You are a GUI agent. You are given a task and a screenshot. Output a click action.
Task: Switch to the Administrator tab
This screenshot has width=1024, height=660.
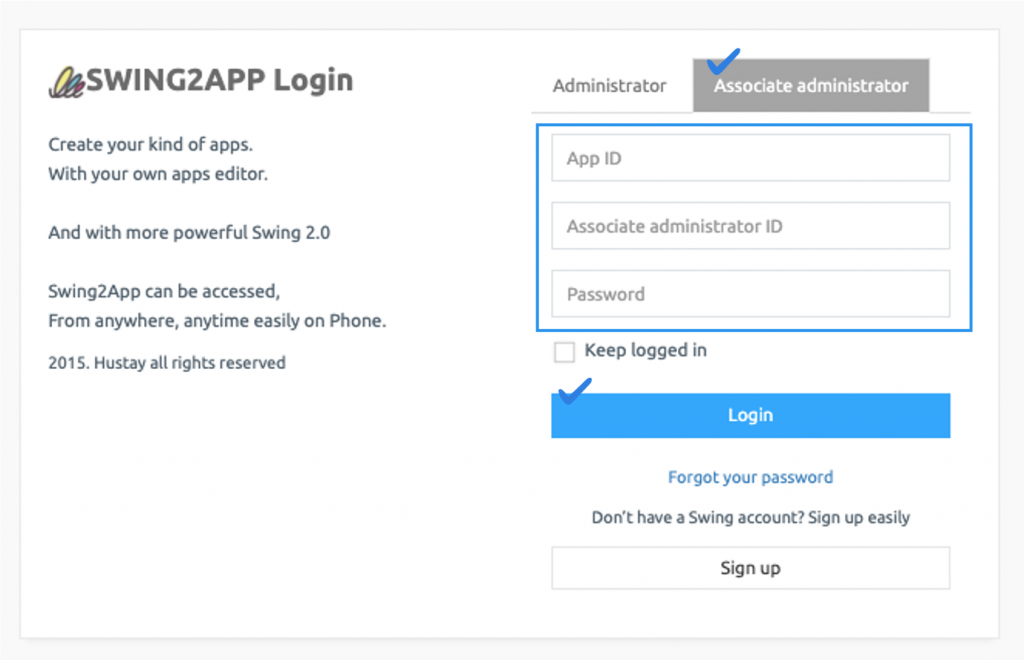click(x=610, y=87)
